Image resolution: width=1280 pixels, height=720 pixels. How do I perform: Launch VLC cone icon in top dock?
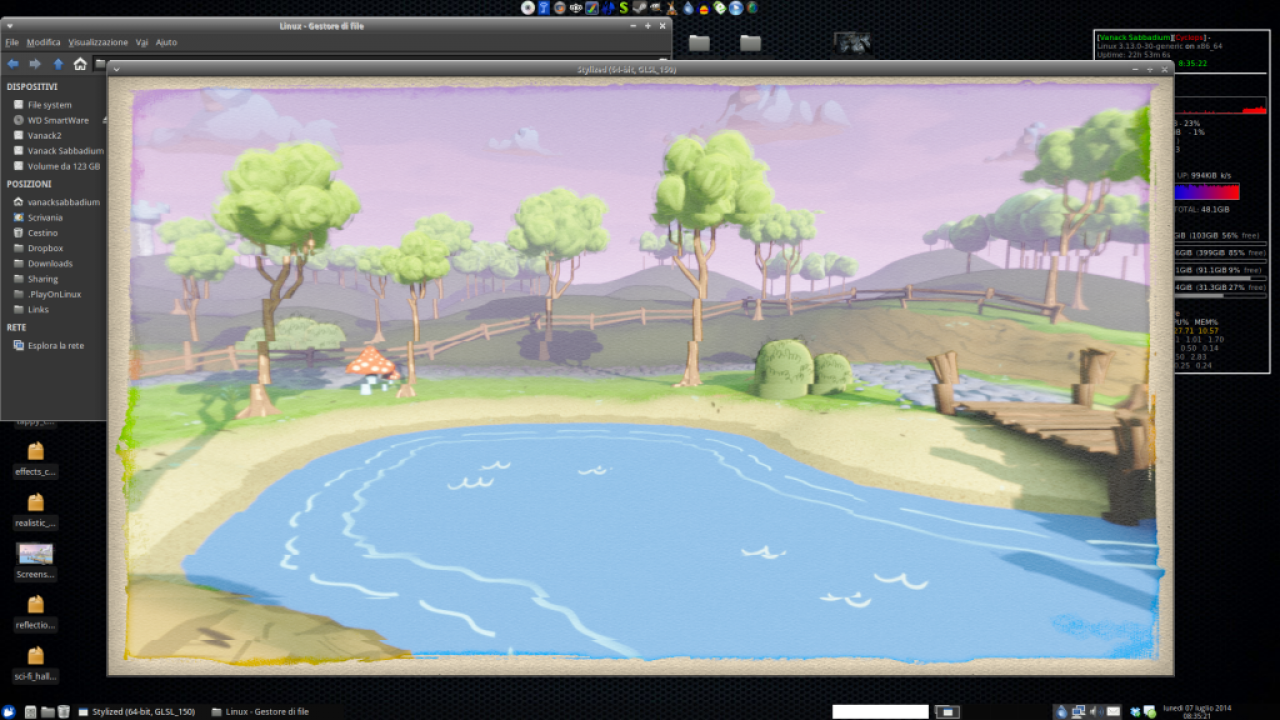coord(672,8)
